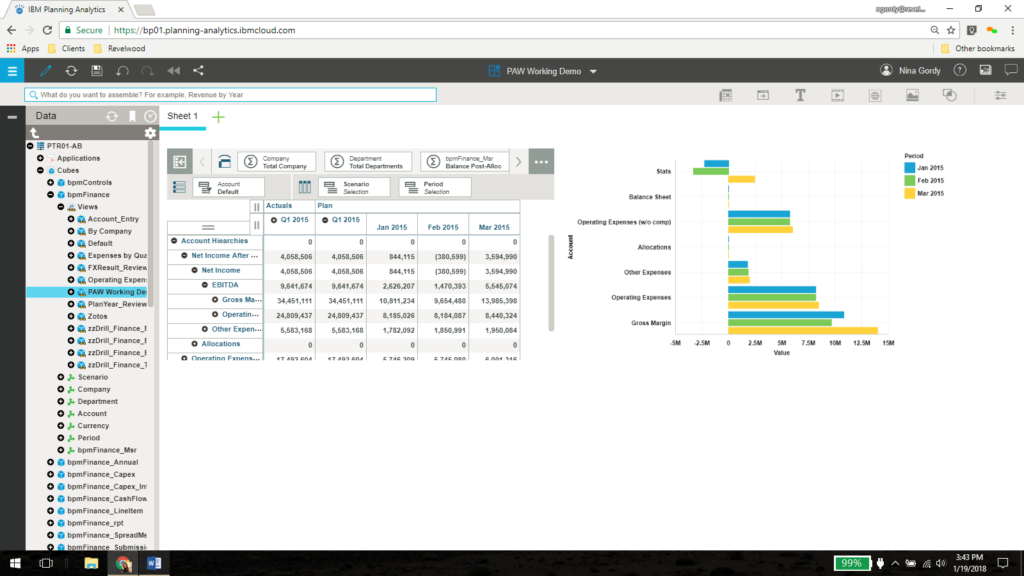
Task: Collapse the Data panel with minus
Action: click(12, 117)
